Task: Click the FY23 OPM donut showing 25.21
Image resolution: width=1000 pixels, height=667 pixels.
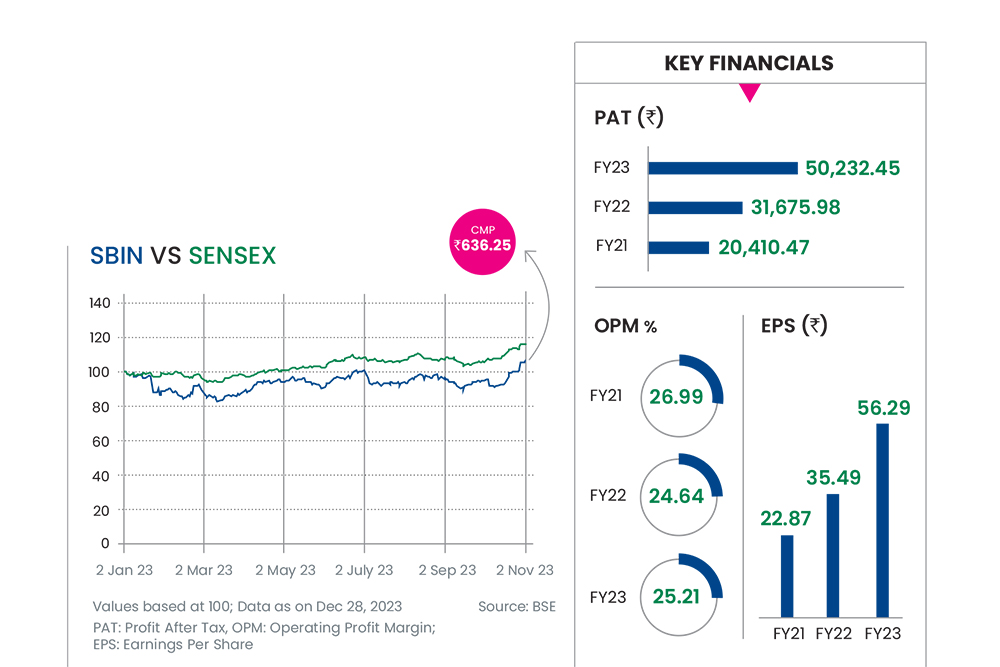Action: pyautogui.click(x=677, y=596)
